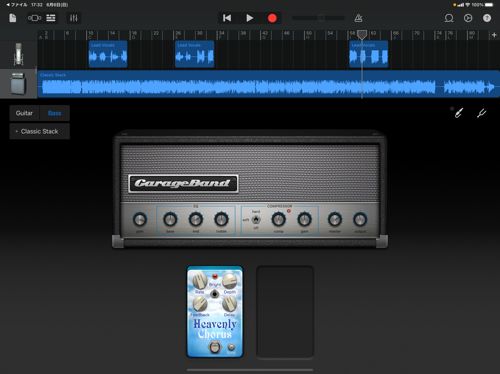
Task: Open the tuner fork icon
Action: tap(481, 113)
